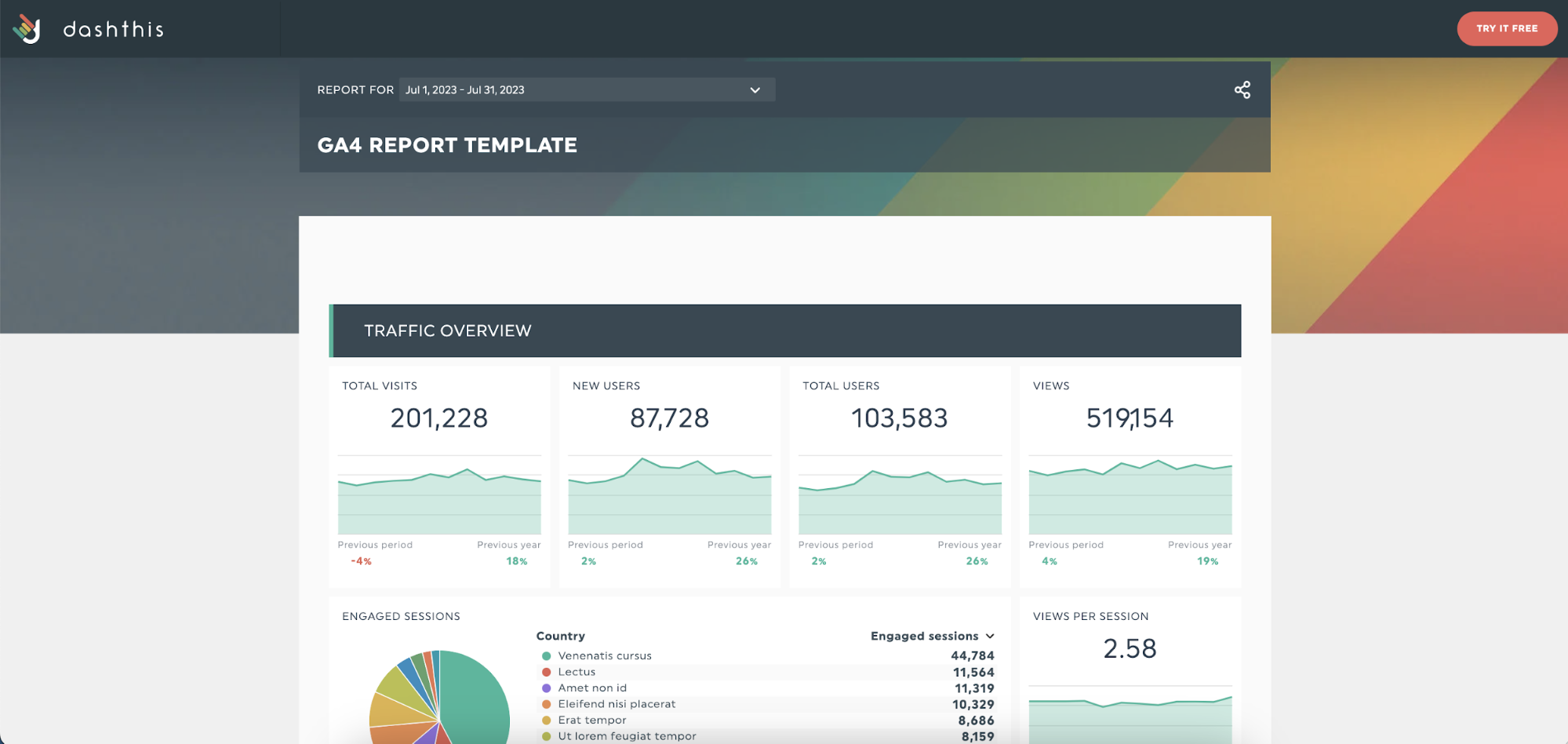Click the red Lectus legend marker
This screenshot has height=744, width=1568.
[545, 672]
